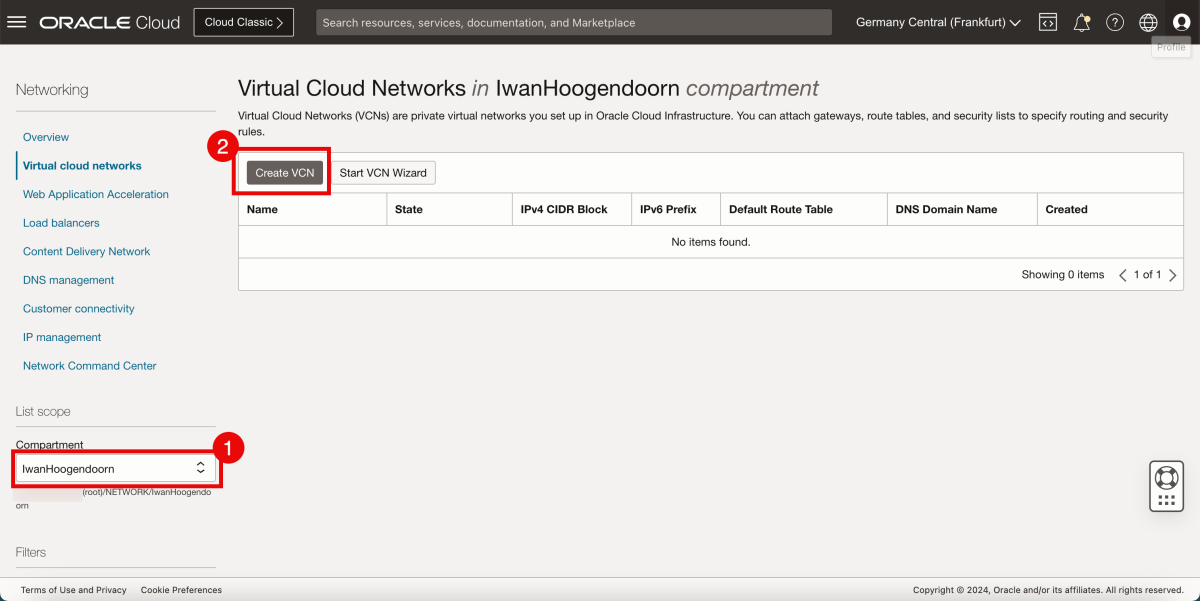This screenshot has height=601, width=1200.
Task: Open the navigation hamburger menu
Action: [x=16, y=22]
